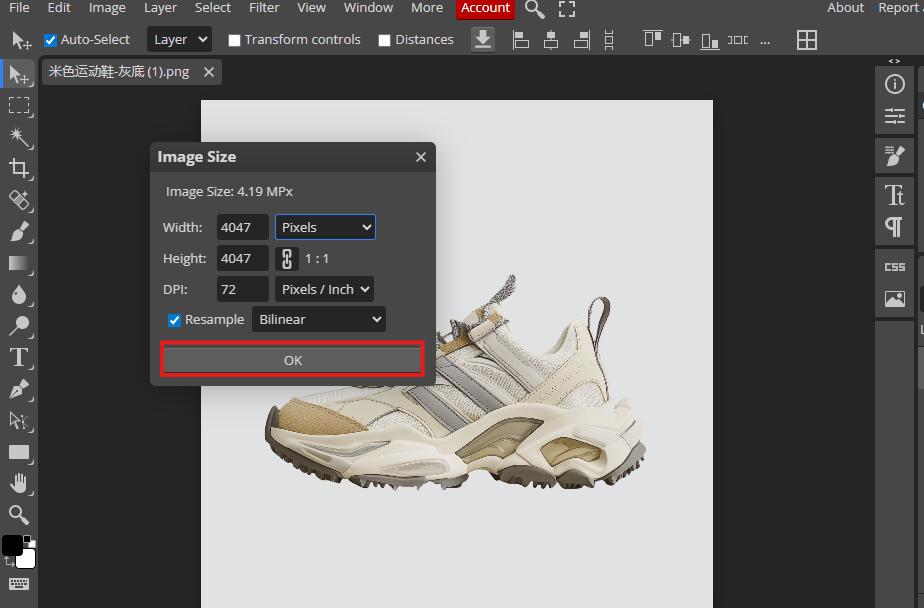Select the Hand tool

click(x=18, y=483)
